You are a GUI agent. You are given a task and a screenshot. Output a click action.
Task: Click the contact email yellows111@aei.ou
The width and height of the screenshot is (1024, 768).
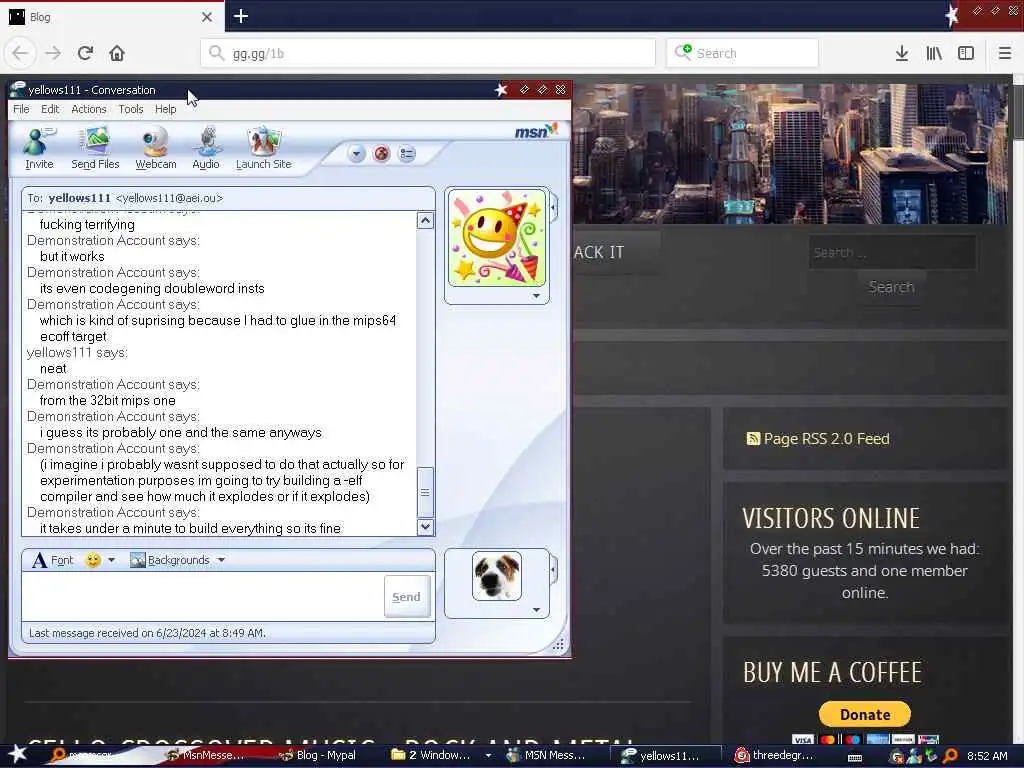click(169, 198)
